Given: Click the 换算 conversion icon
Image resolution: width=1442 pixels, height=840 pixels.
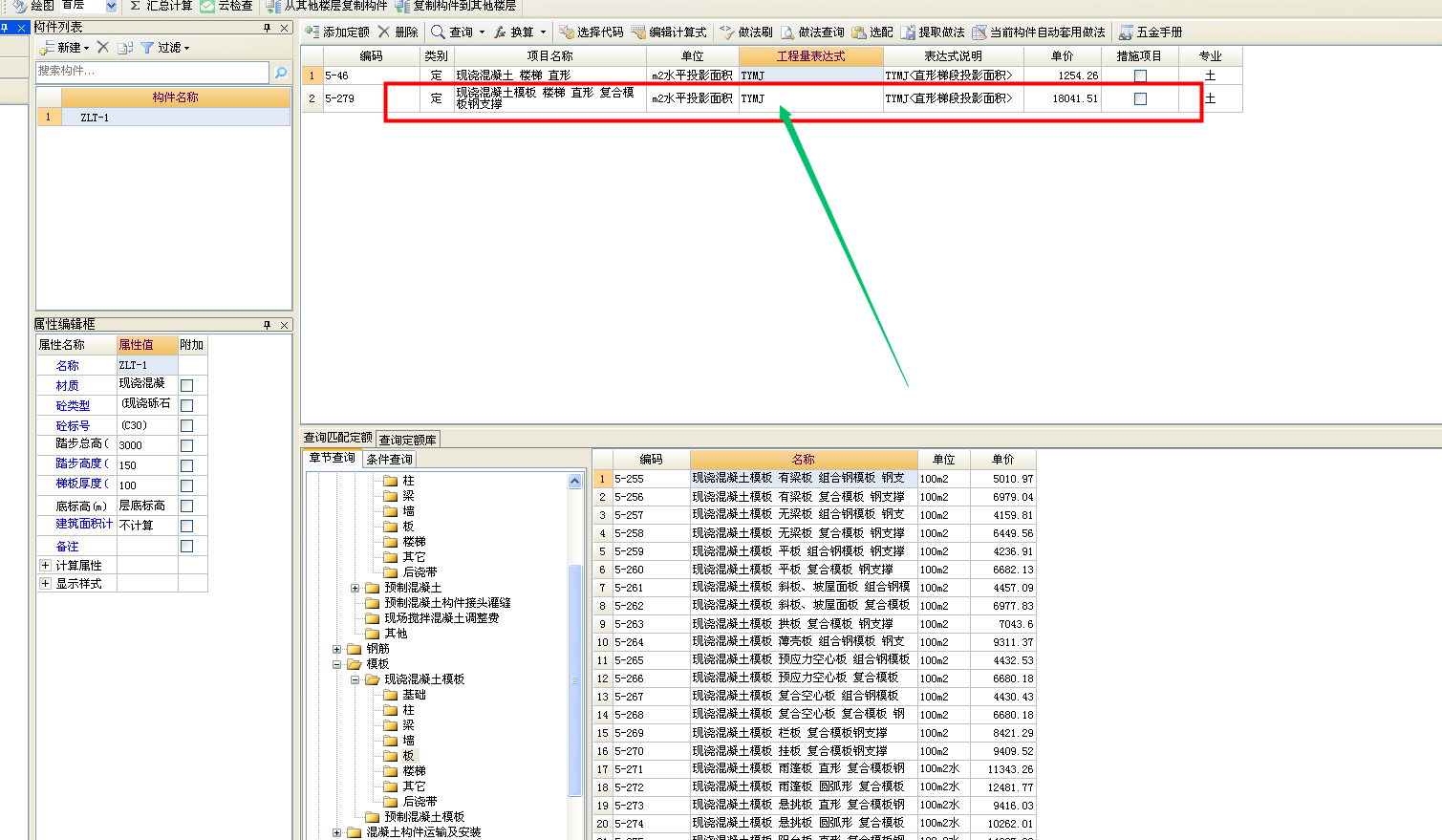Looking at the screenshot, I should 499,32.
